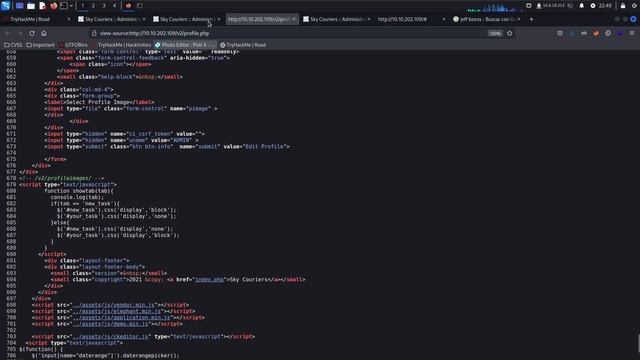640x360 pixels.
Task: Open a new browser tab
Action: tap(531, 19)
